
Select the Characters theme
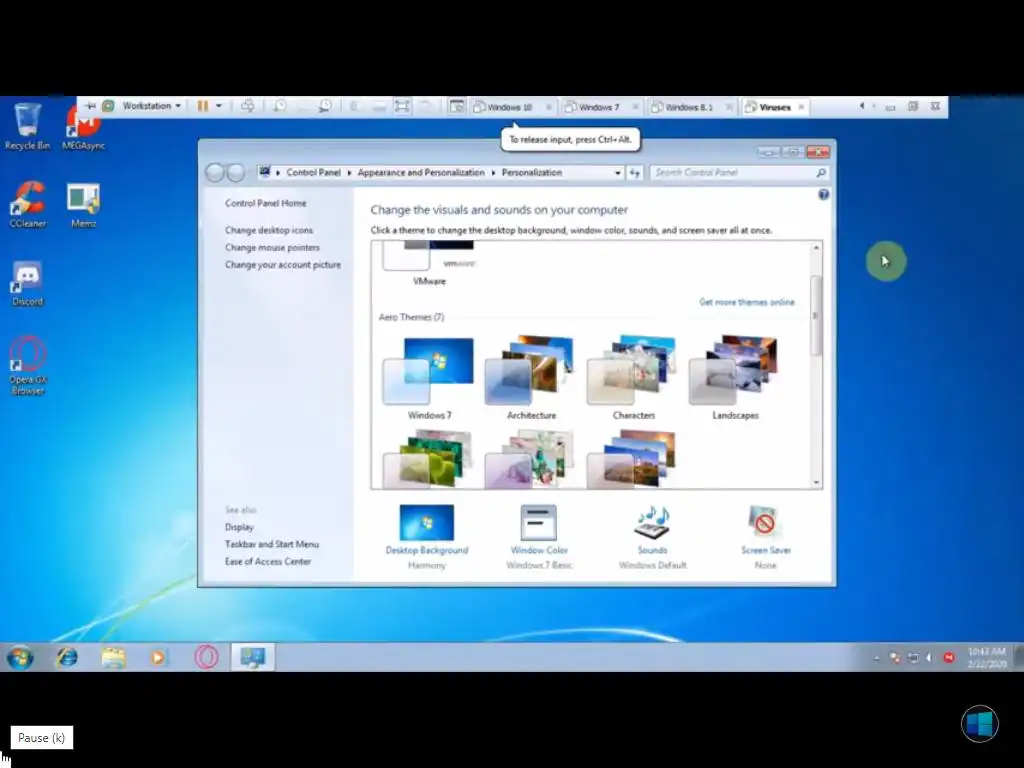click(633, 379)
